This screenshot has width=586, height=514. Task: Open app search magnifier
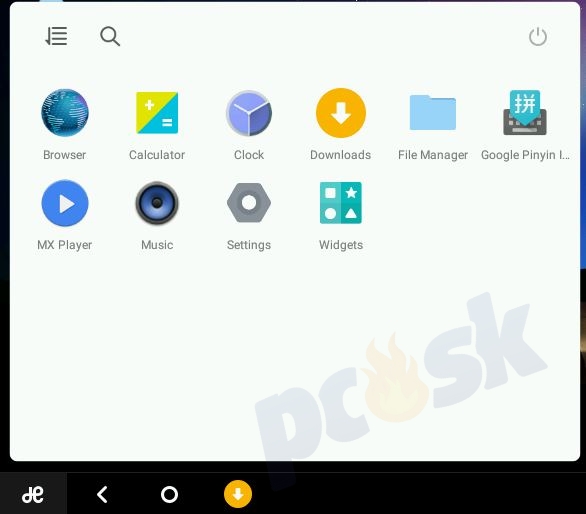pyautogui.click(x=110, y=36)
